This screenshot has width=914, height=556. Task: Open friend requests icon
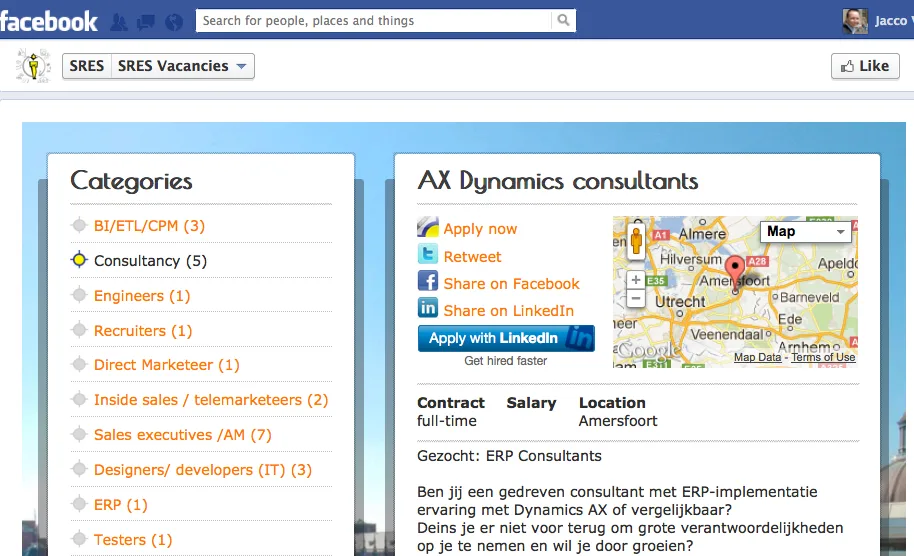click(x=119, y=22)
